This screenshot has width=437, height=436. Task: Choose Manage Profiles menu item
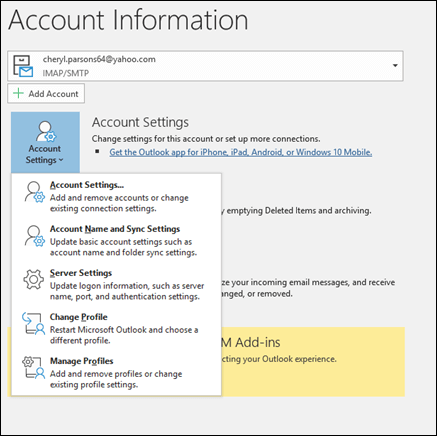pyautogui.click(x=116, y=372)
